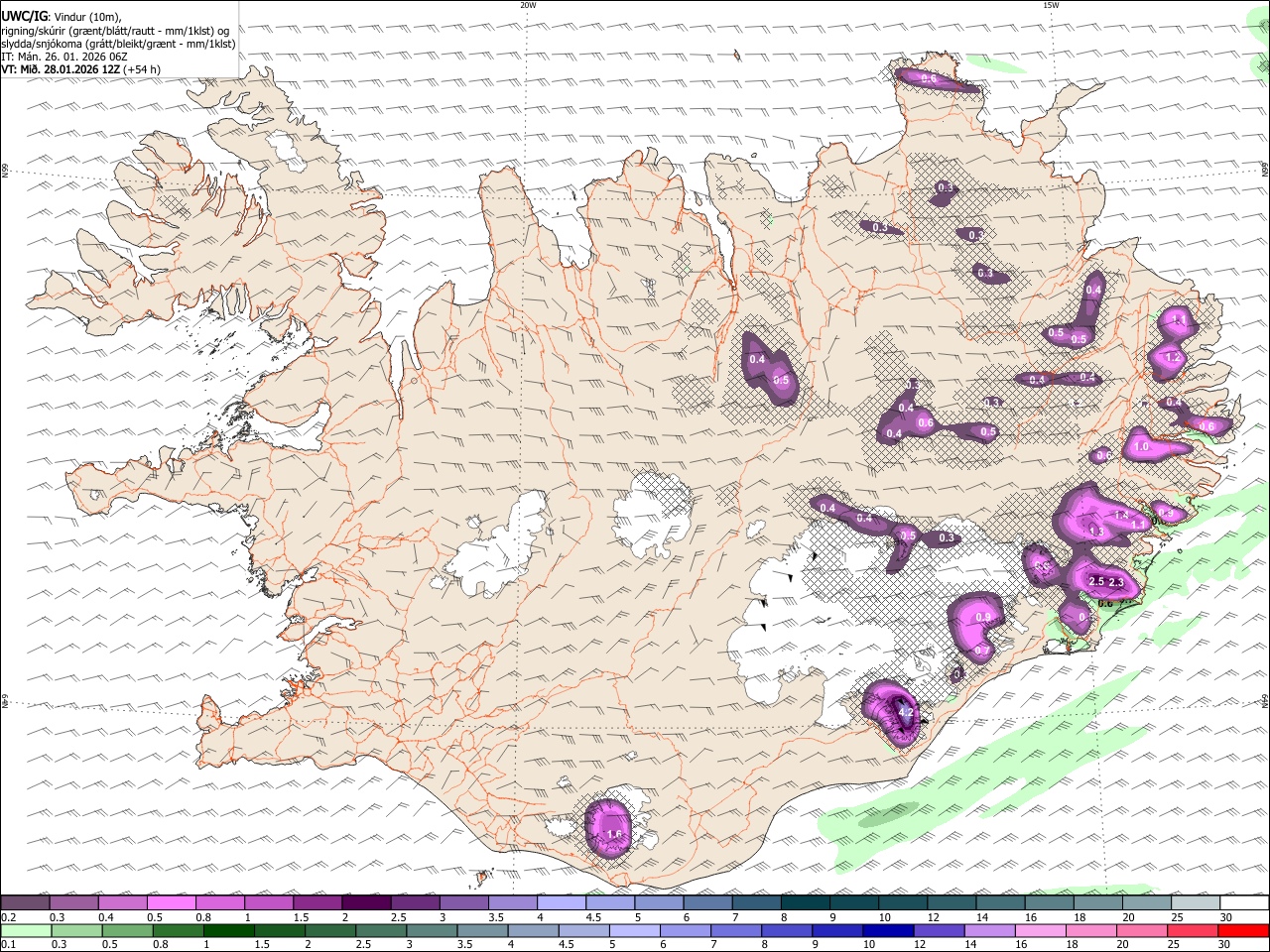Click the 20W longitude label

click(528, 5)
